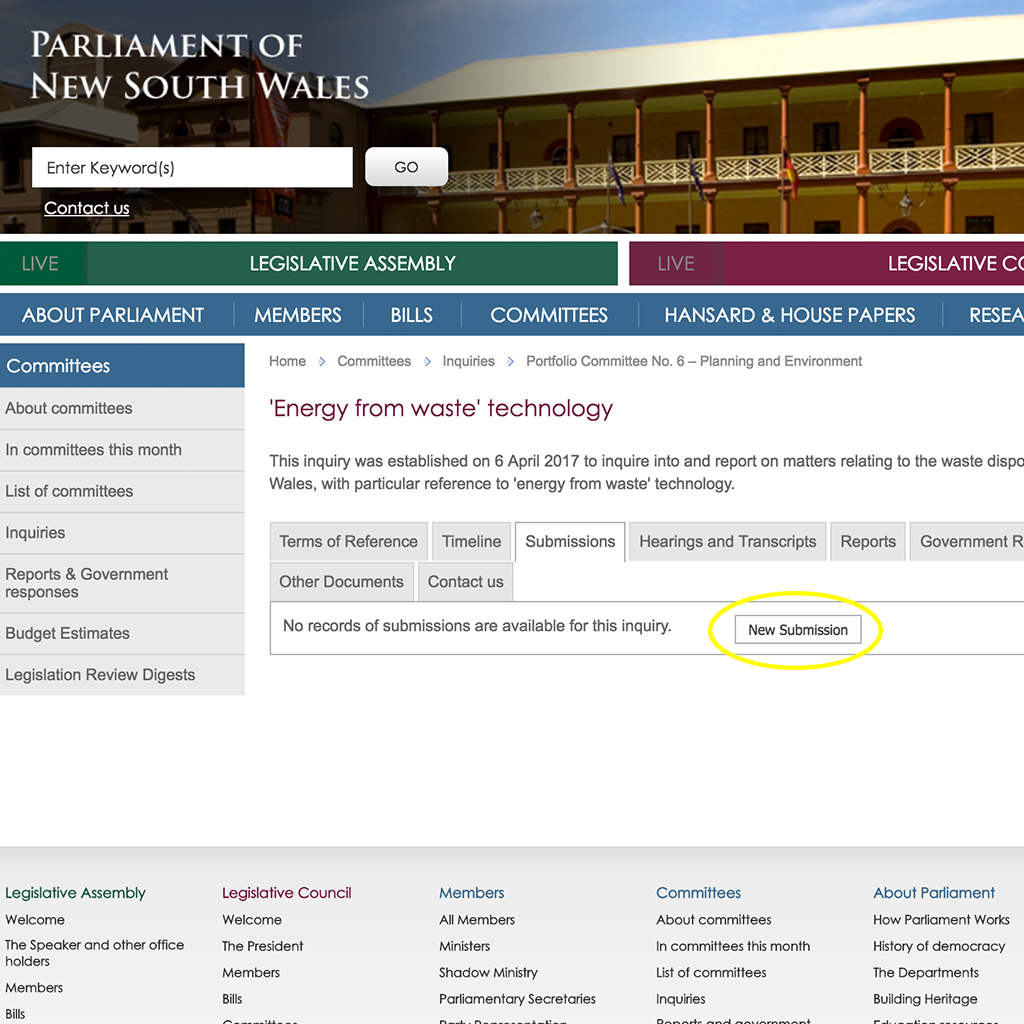The image size is (1024, 1024).
Task: Open Reports & Government responses in sidebar
Action: click(122, 583)
